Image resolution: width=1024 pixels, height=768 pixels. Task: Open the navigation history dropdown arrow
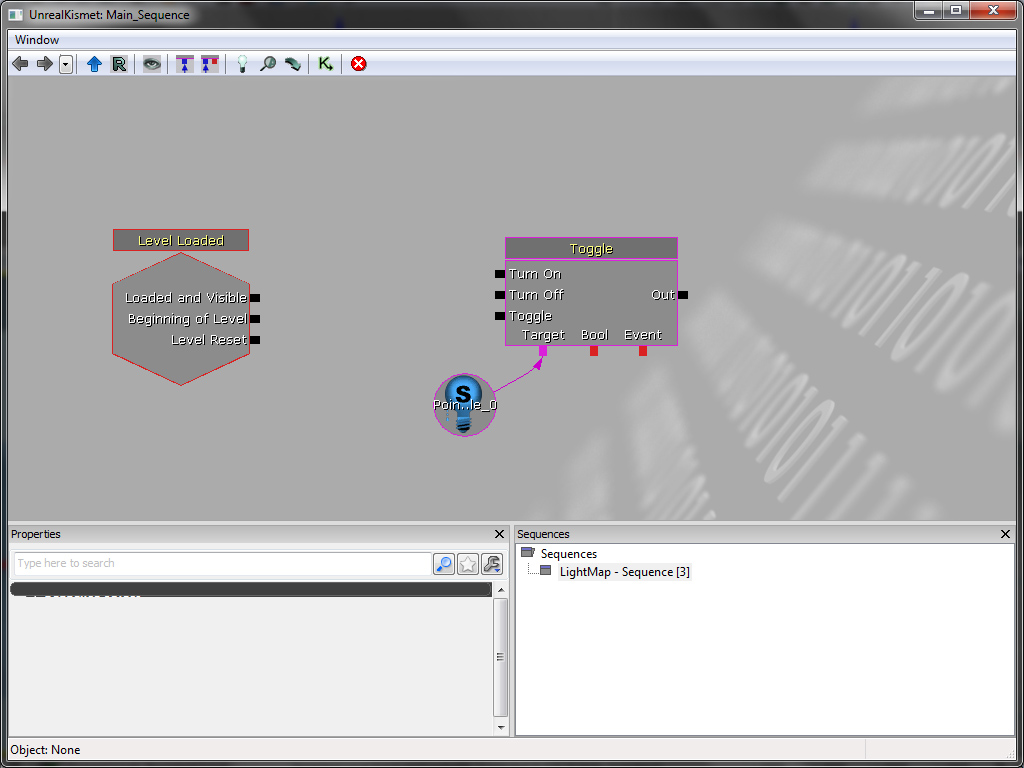[x=66, y=64]
